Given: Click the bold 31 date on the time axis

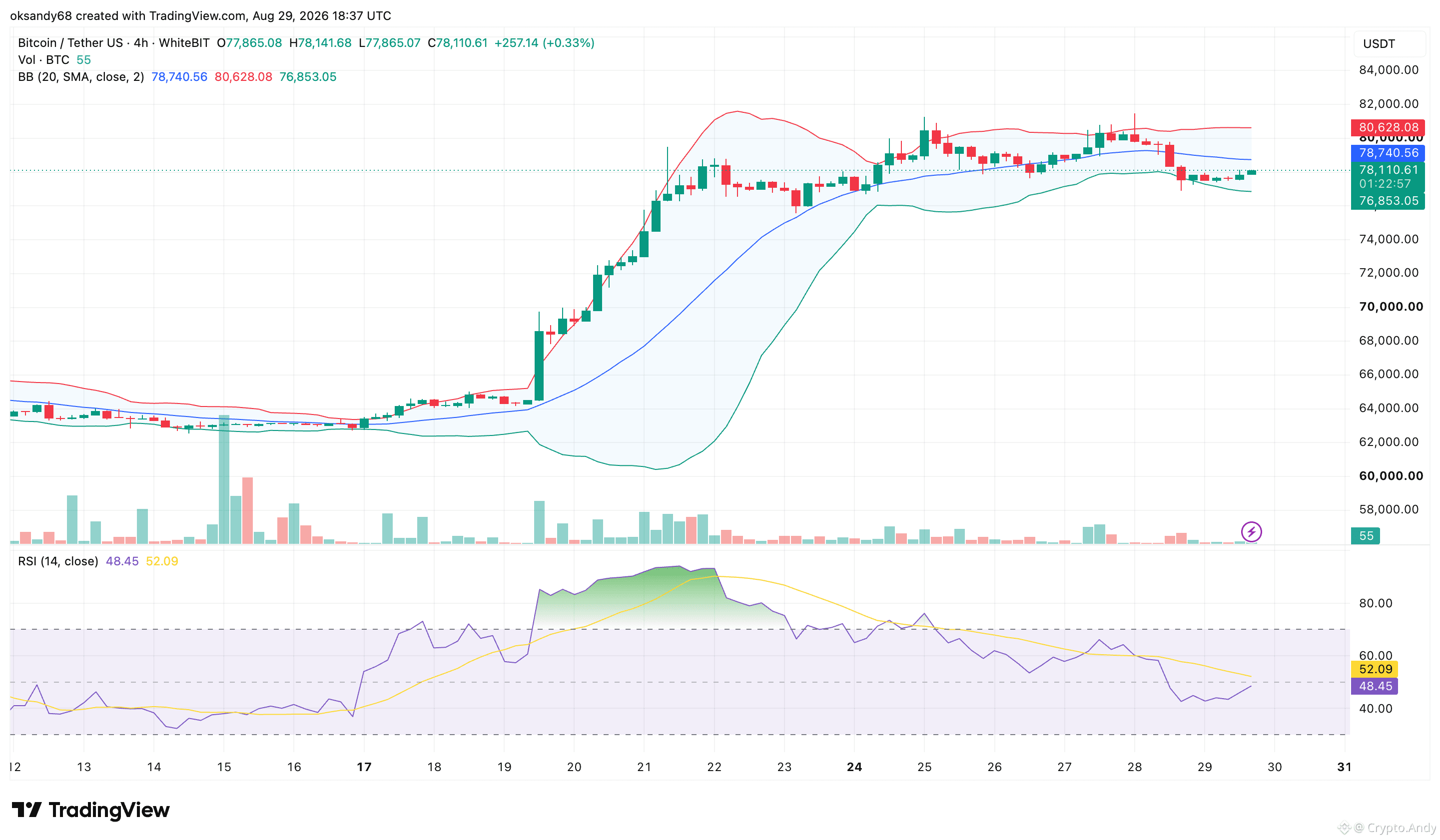Looking at the screenshot, I should click(x=1345, y=767).
